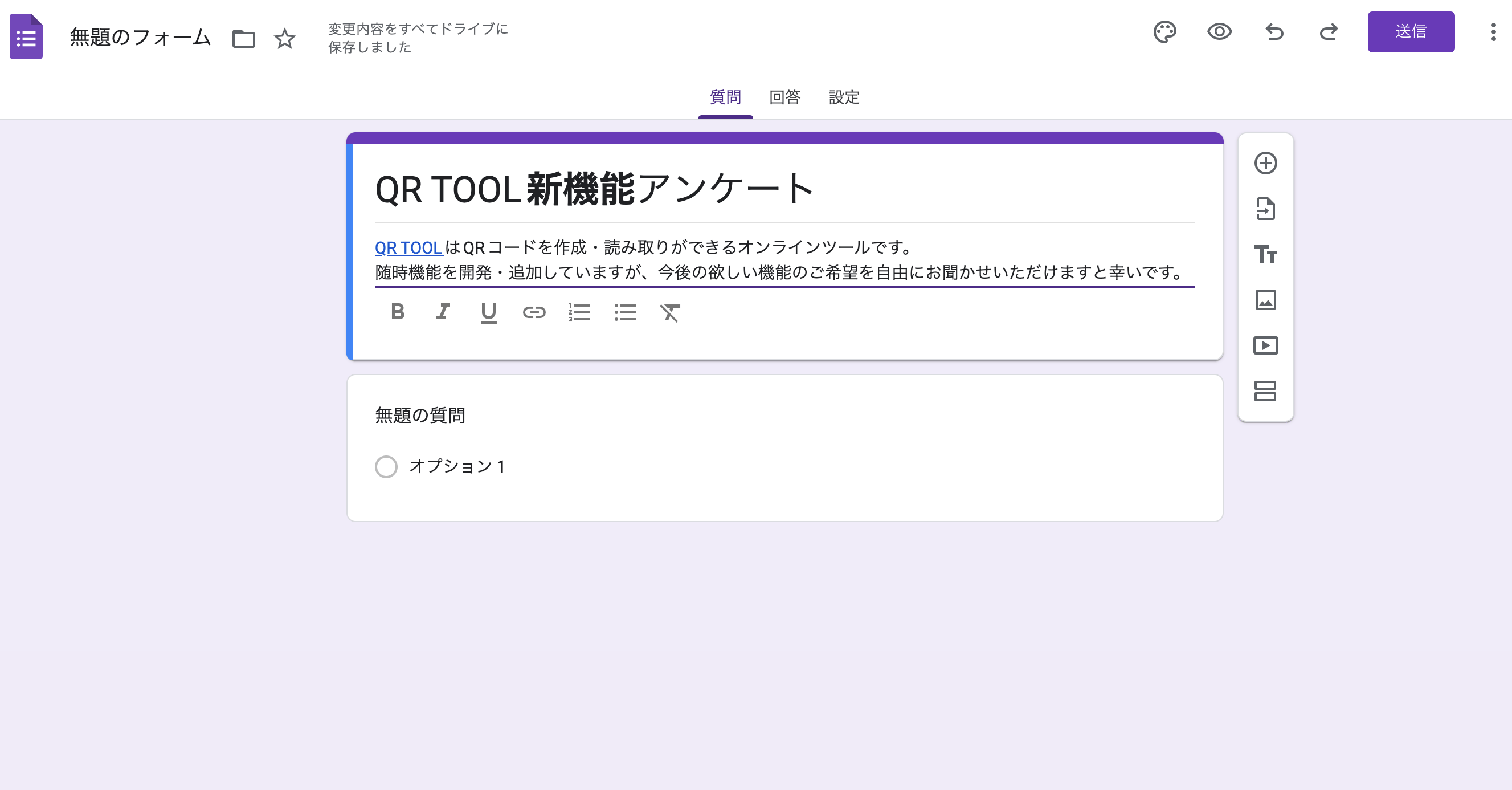Screen dimensions: 1512x790
Task: Click the undo arrow icon
Action: click(1274, 34)
